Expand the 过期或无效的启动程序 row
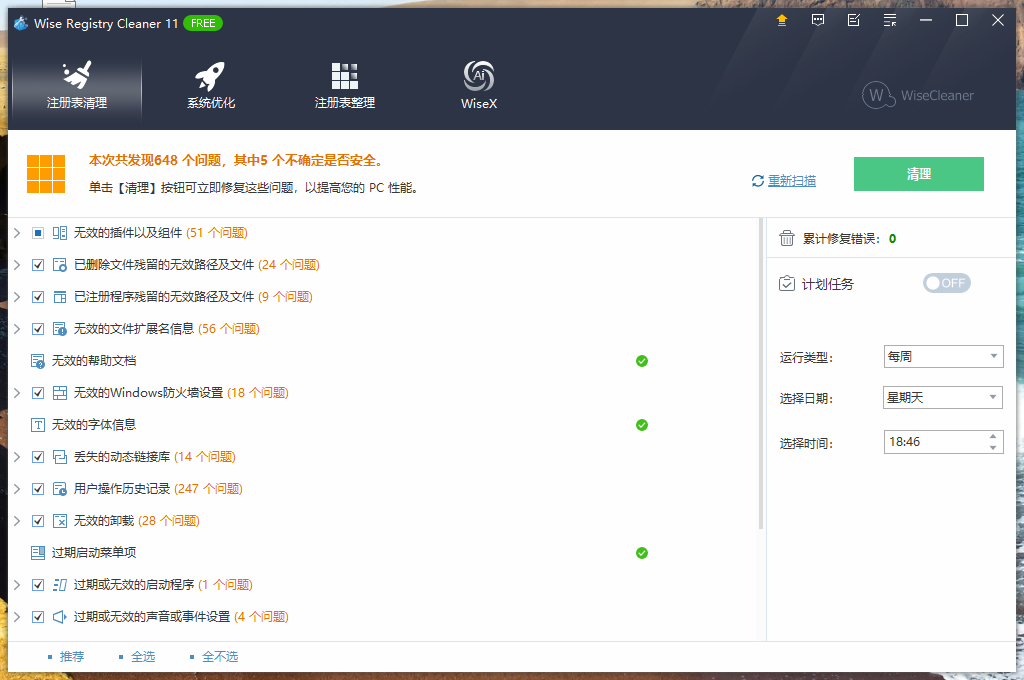This screenshot has height=680, width=1024. 17,585
